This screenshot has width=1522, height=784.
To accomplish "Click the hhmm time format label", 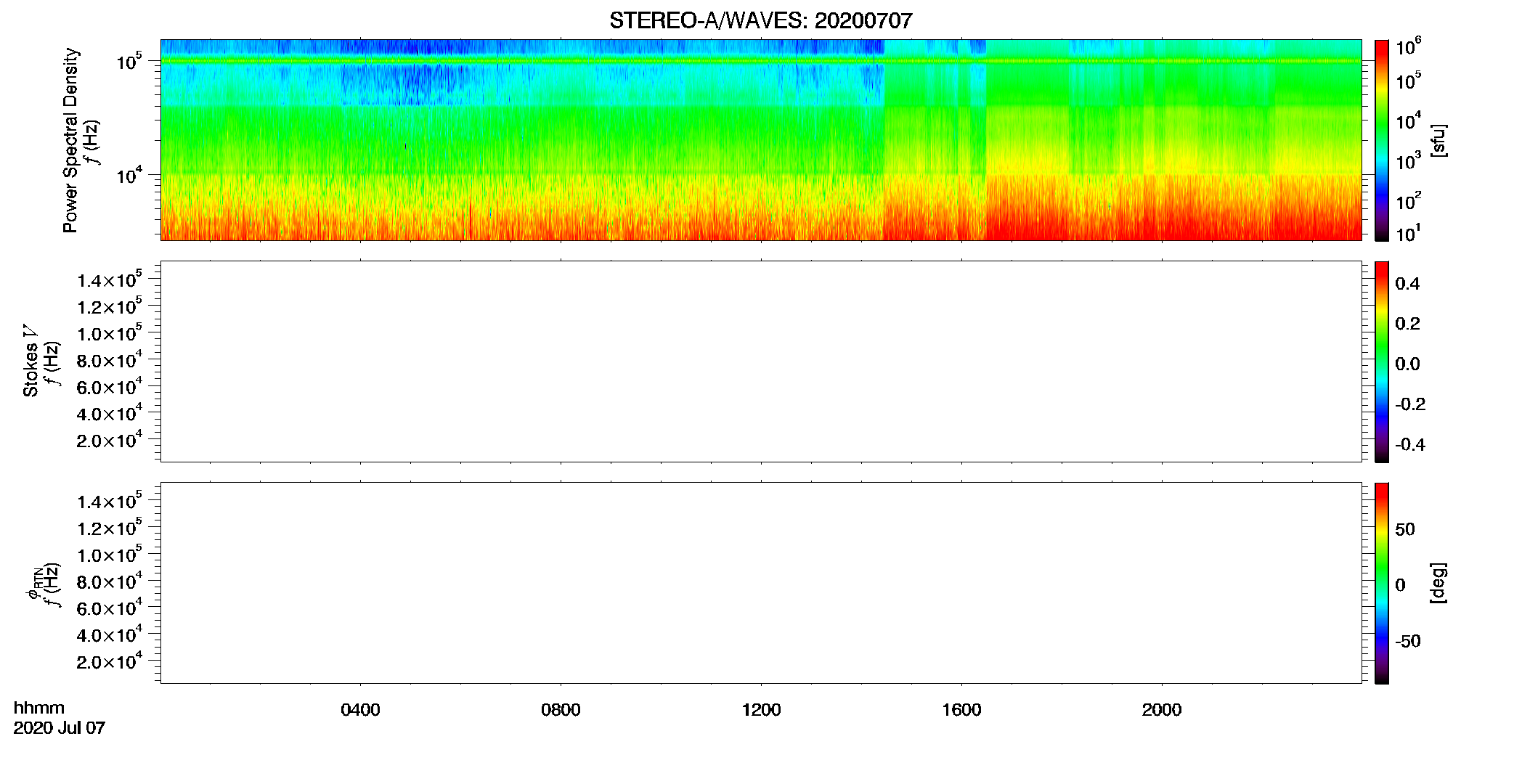I will (39, 709).
